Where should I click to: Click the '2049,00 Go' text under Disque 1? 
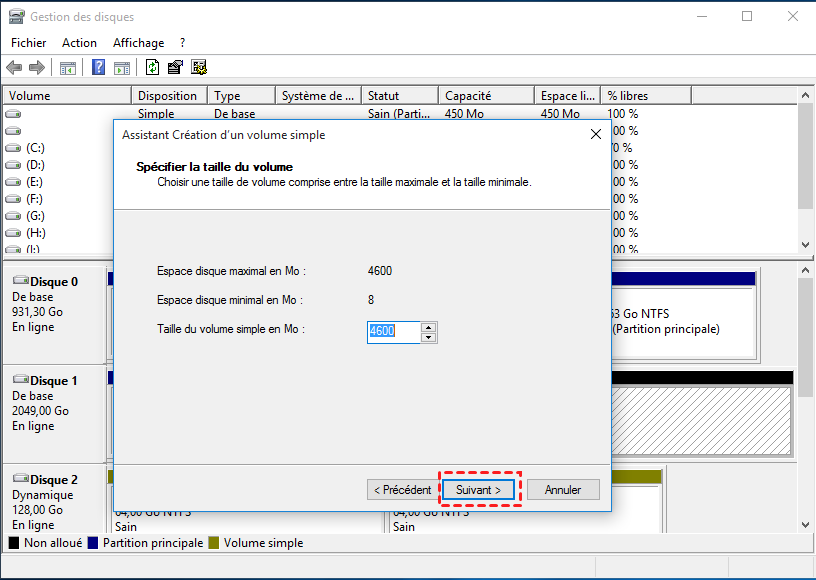[41, 411]
